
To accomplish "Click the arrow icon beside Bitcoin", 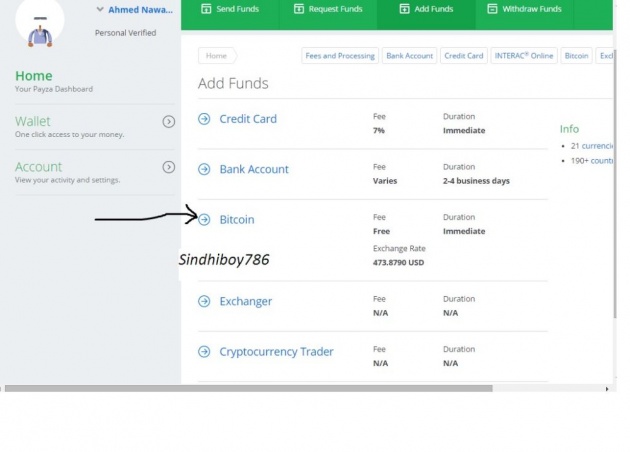I will point(204,219).
